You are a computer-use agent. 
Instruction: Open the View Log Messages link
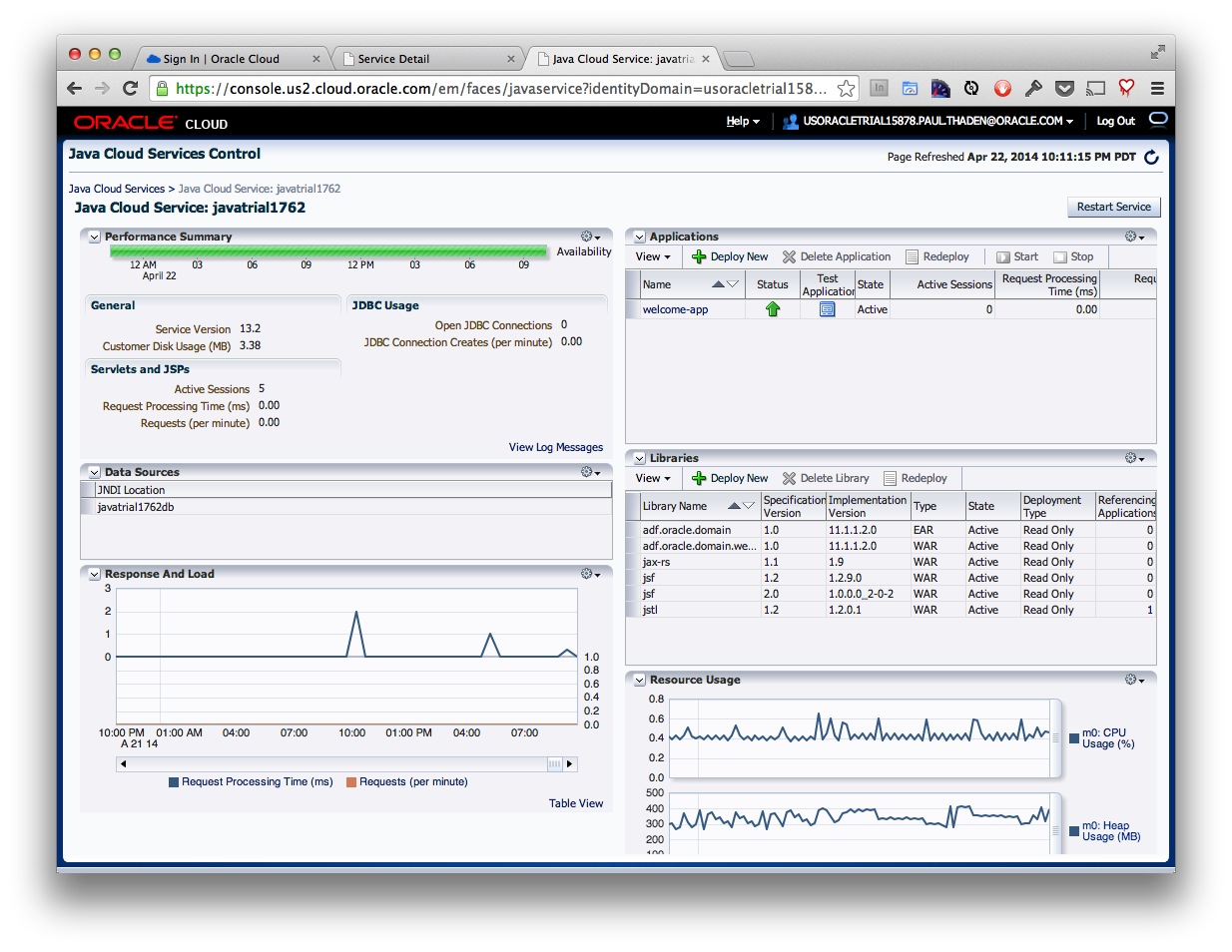coord(556,447)
